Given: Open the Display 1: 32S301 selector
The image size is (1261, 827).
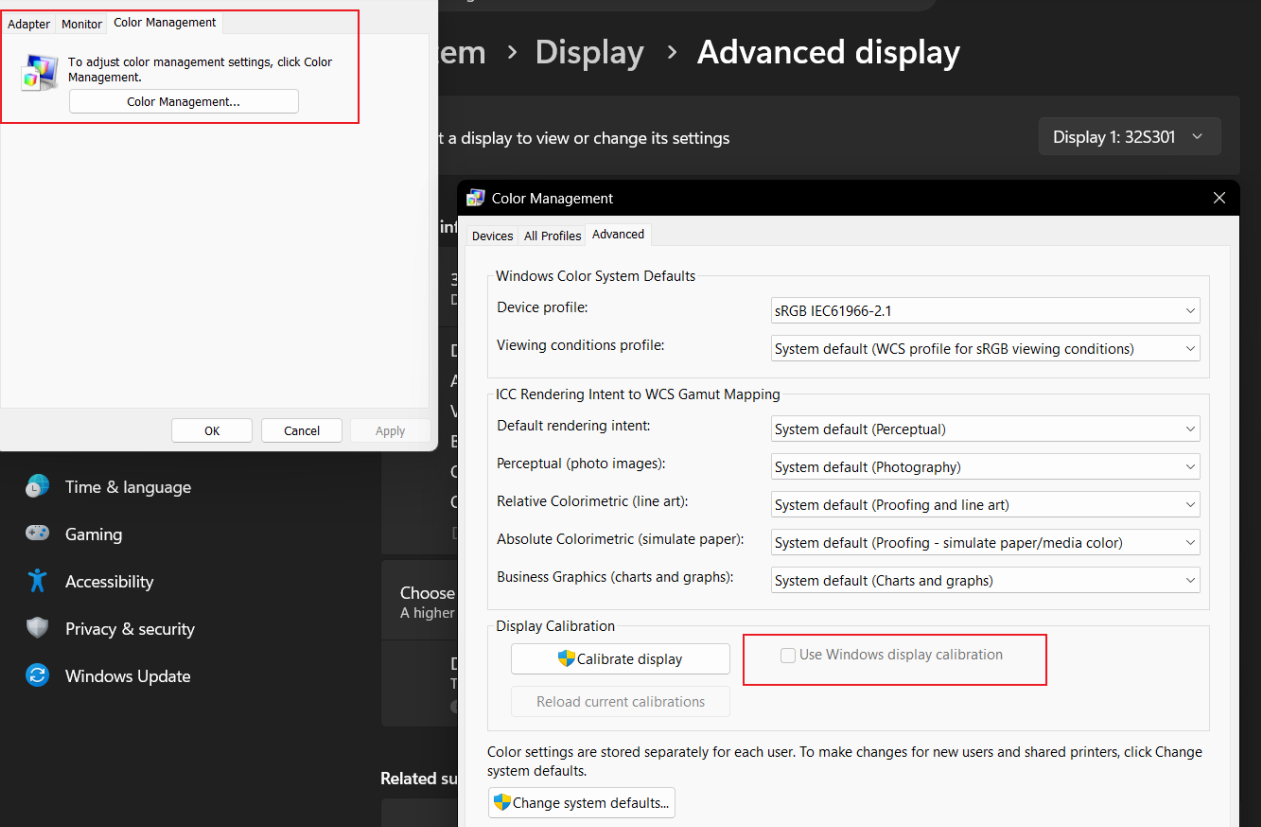Looking at the screenshot, I should tap(1130, 137).
